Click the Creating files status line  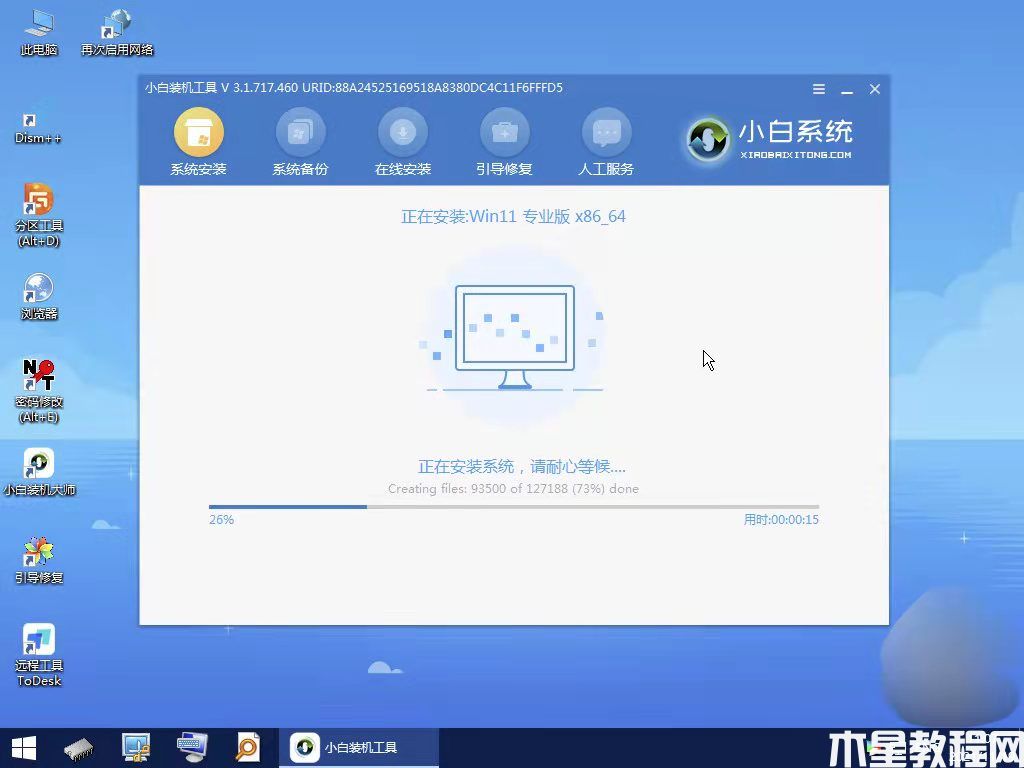click(513, 488)
